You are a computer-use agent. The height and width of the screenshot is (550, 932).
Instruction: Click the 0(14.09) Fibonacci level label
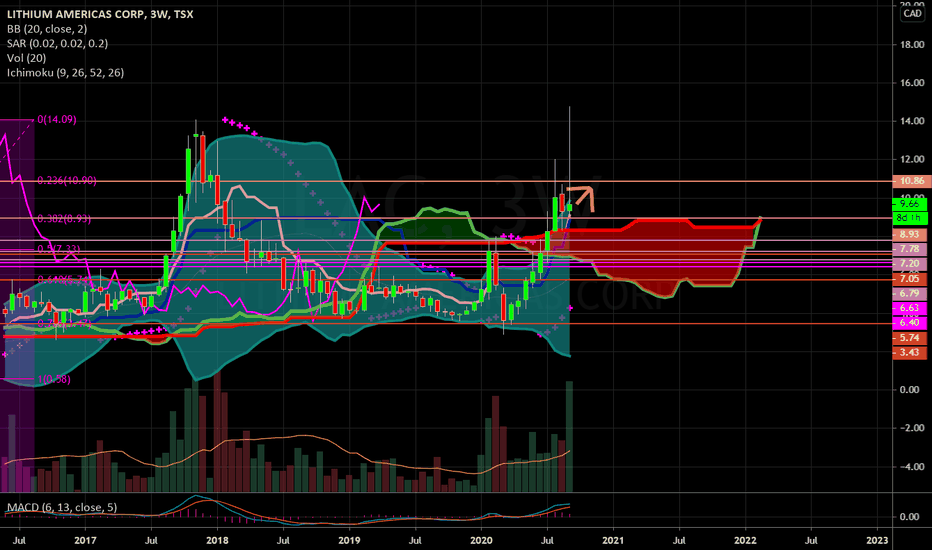click(x=56, y=120)
